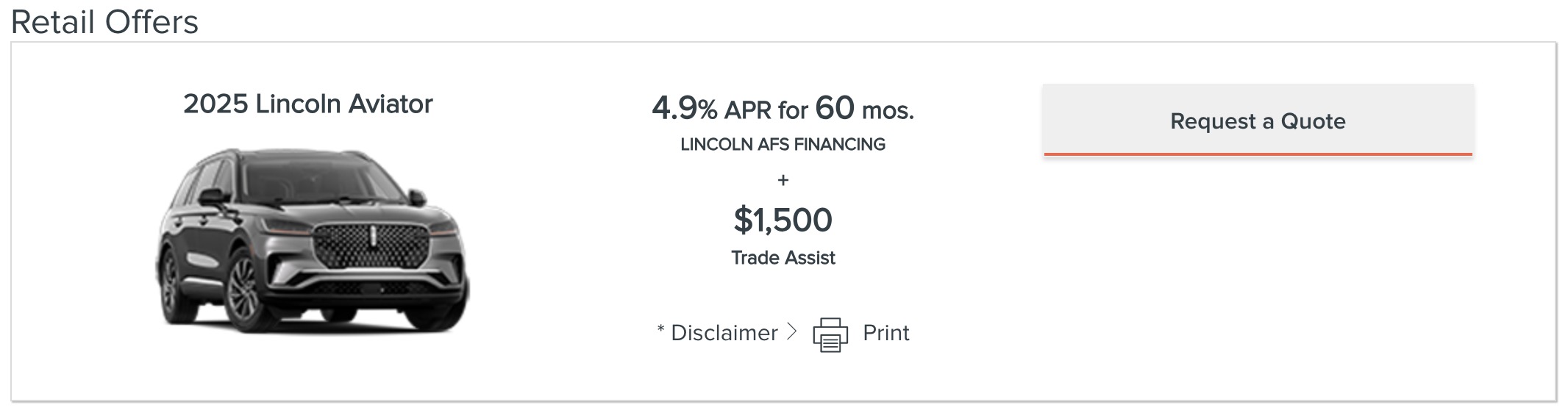This screenshot has height=413, width=1568.
Task: Expand the chevron beside Disclaimer
Action: 791,332
